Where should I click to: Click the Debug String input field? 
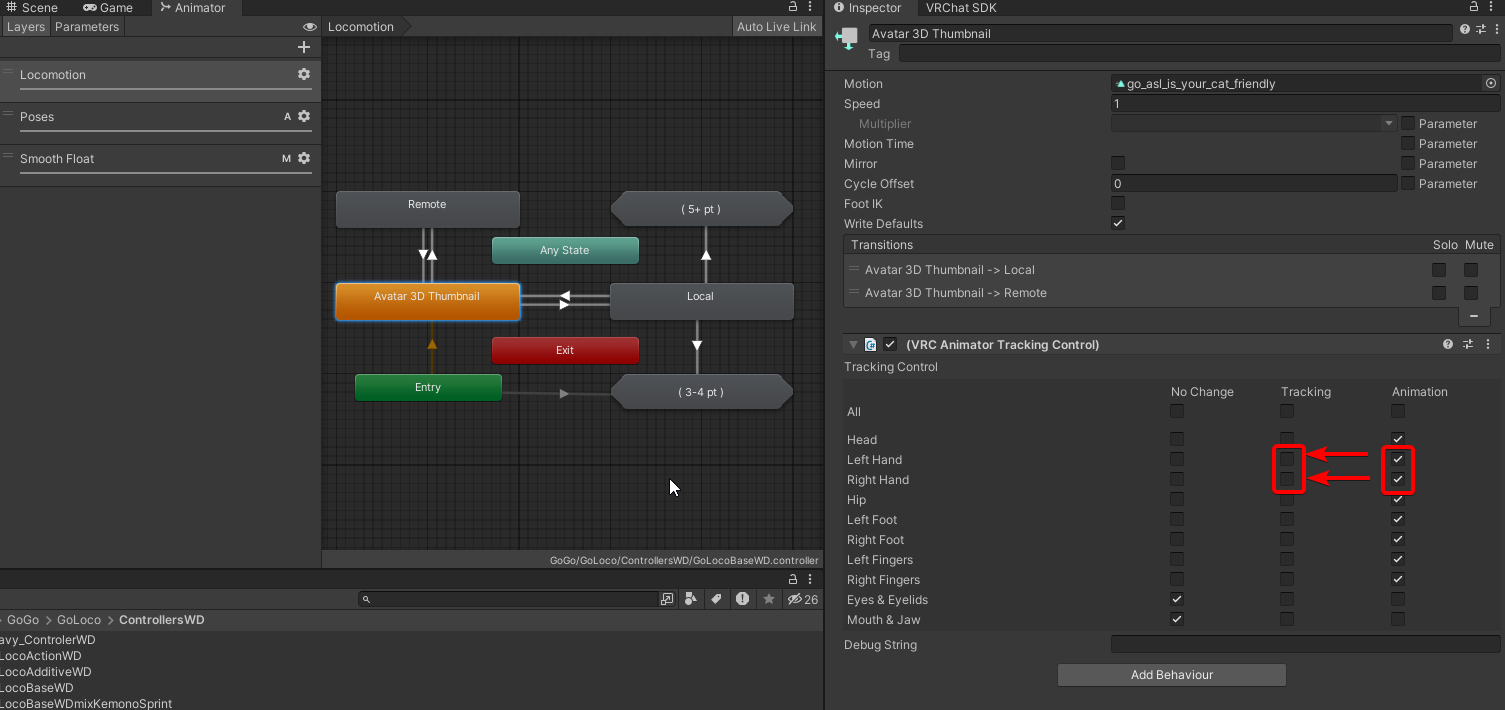coord(1305,645)
